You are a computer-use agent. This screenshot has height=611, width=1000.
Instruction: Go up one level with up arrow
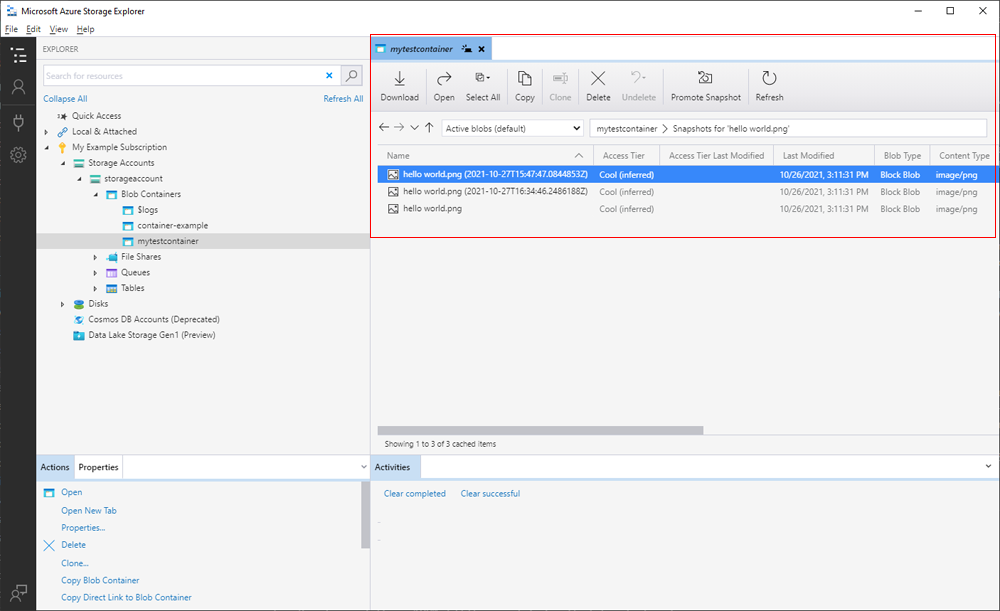(429, 128)
